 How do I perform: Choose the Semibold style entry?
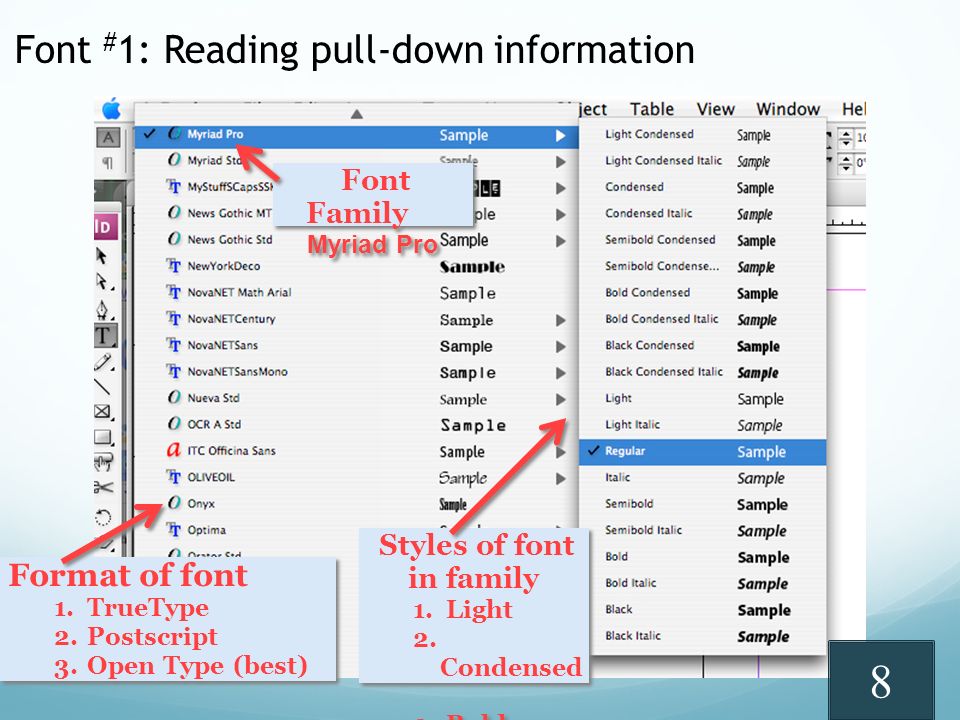pyautogui.click(x=702, y=504)
